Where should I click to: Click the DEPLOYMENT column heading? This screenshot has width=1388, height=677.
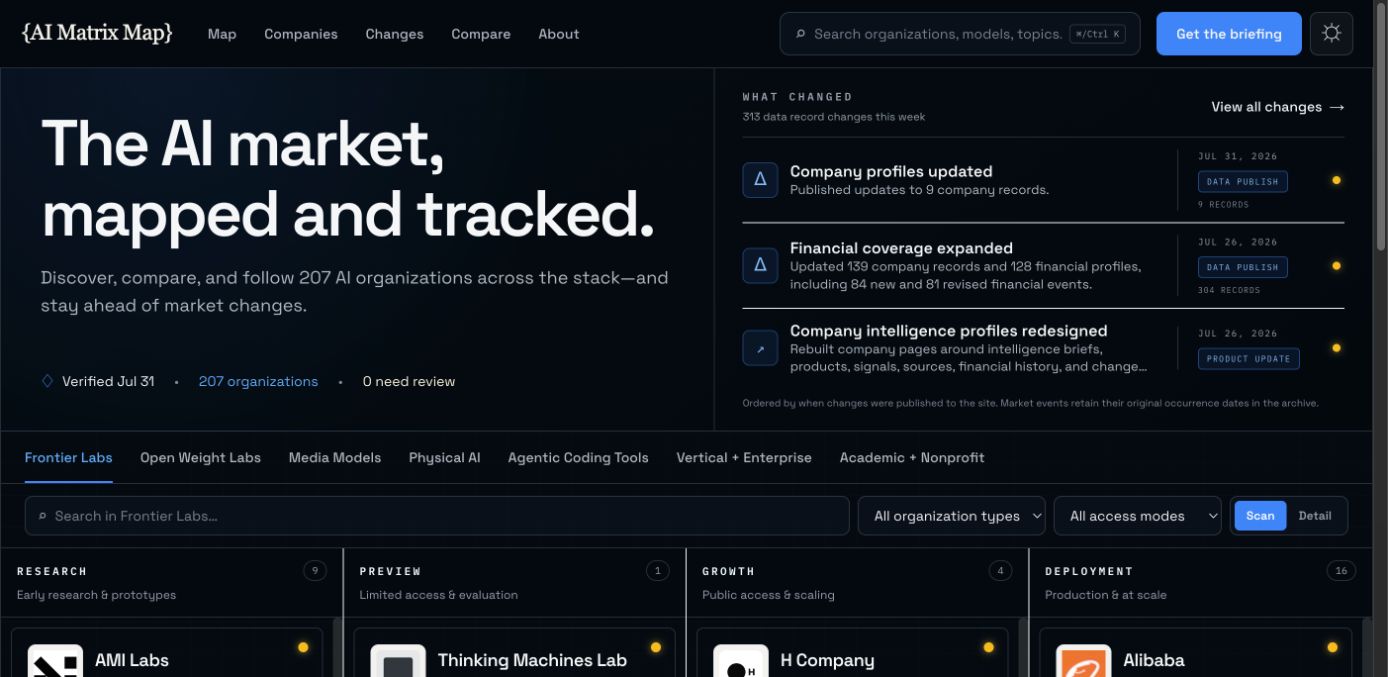(1089, 571)
